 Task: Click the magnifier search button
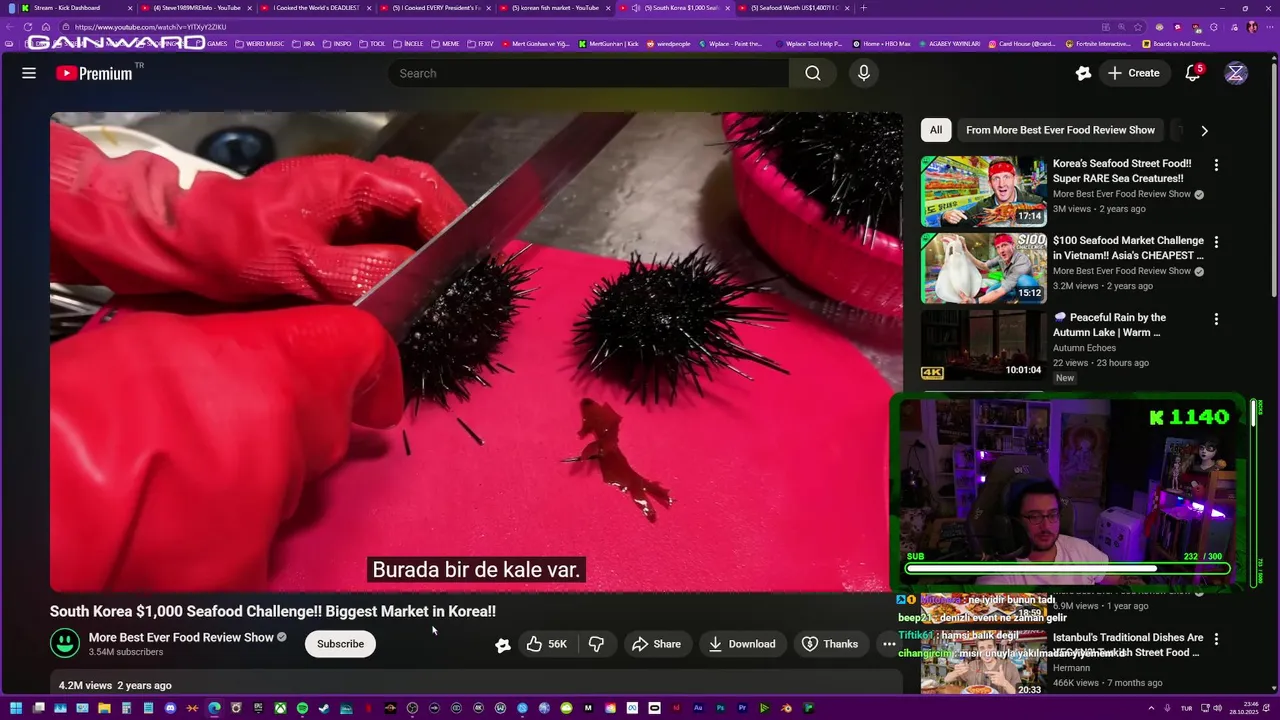(813, 73)
